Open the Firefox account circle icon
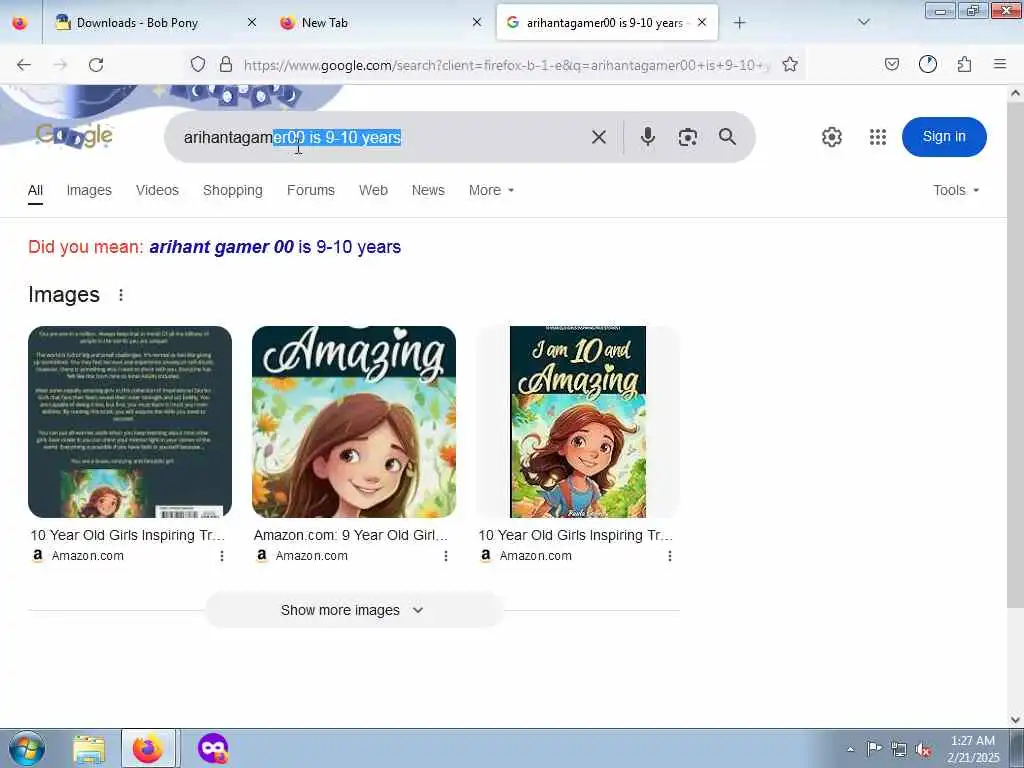 [928, 64]
